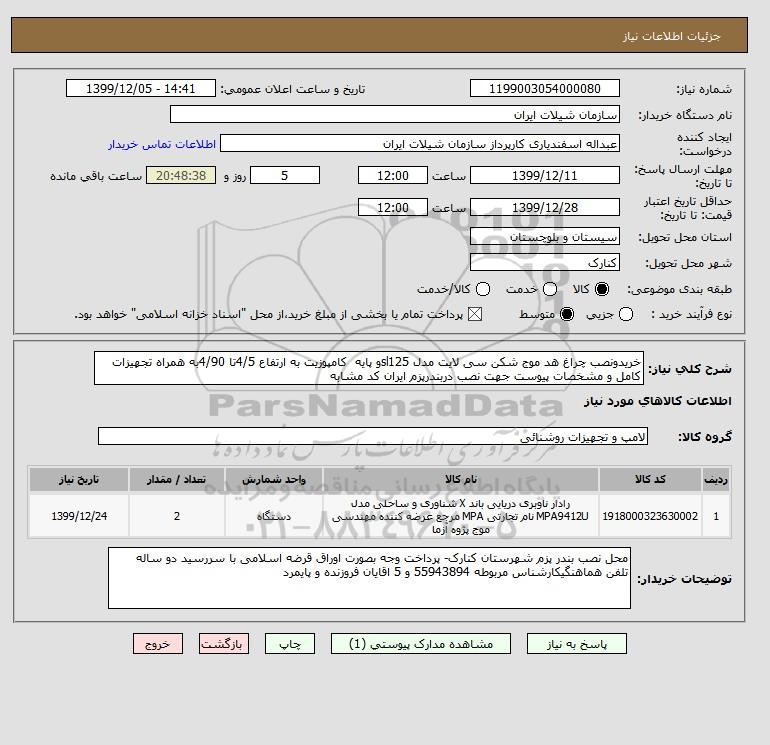Click the کنارک city field

point(545,263)
